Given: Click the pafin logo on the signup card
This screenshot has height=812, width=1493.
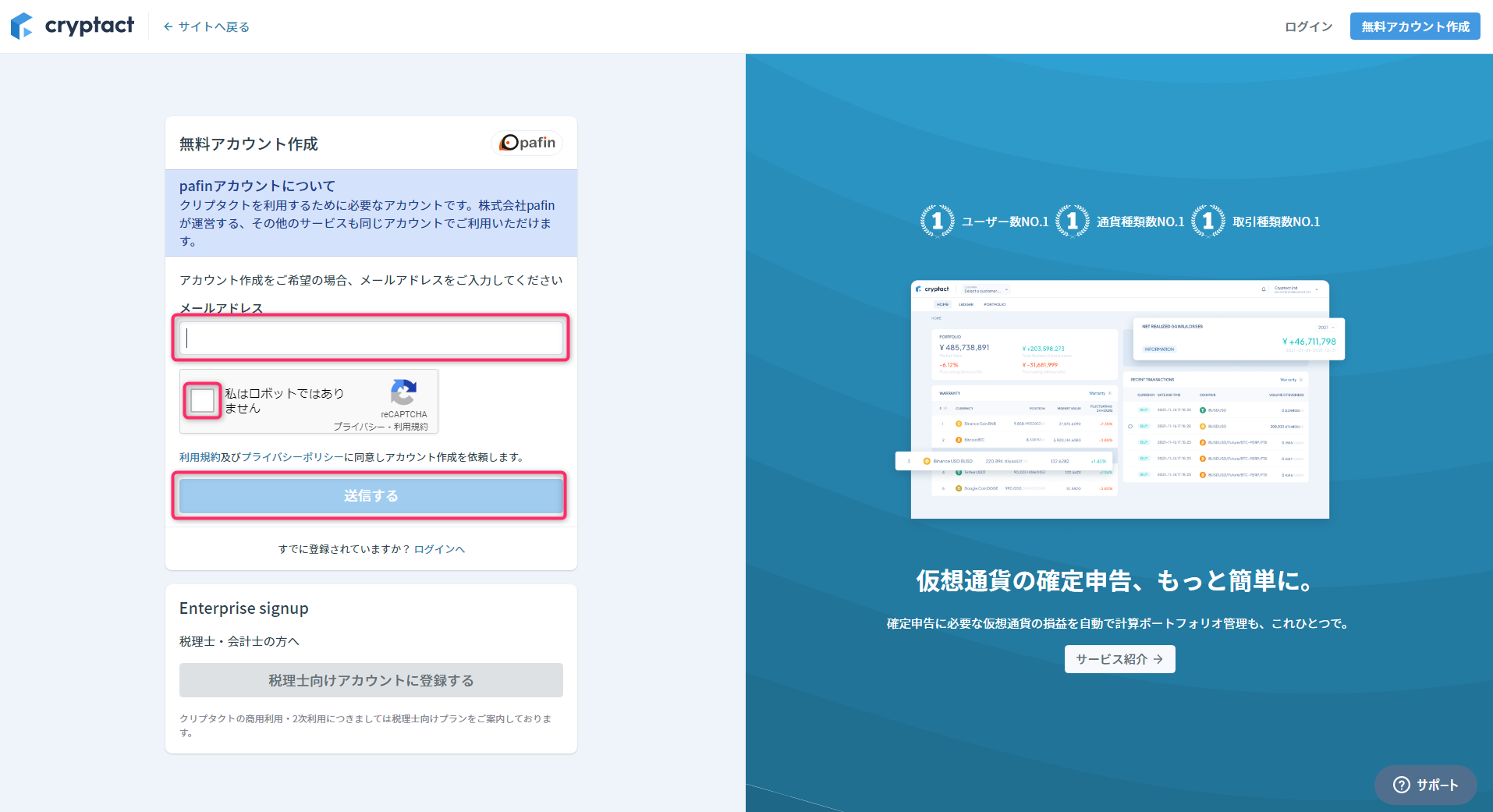Looking at the screenshot, I should 527,143.
